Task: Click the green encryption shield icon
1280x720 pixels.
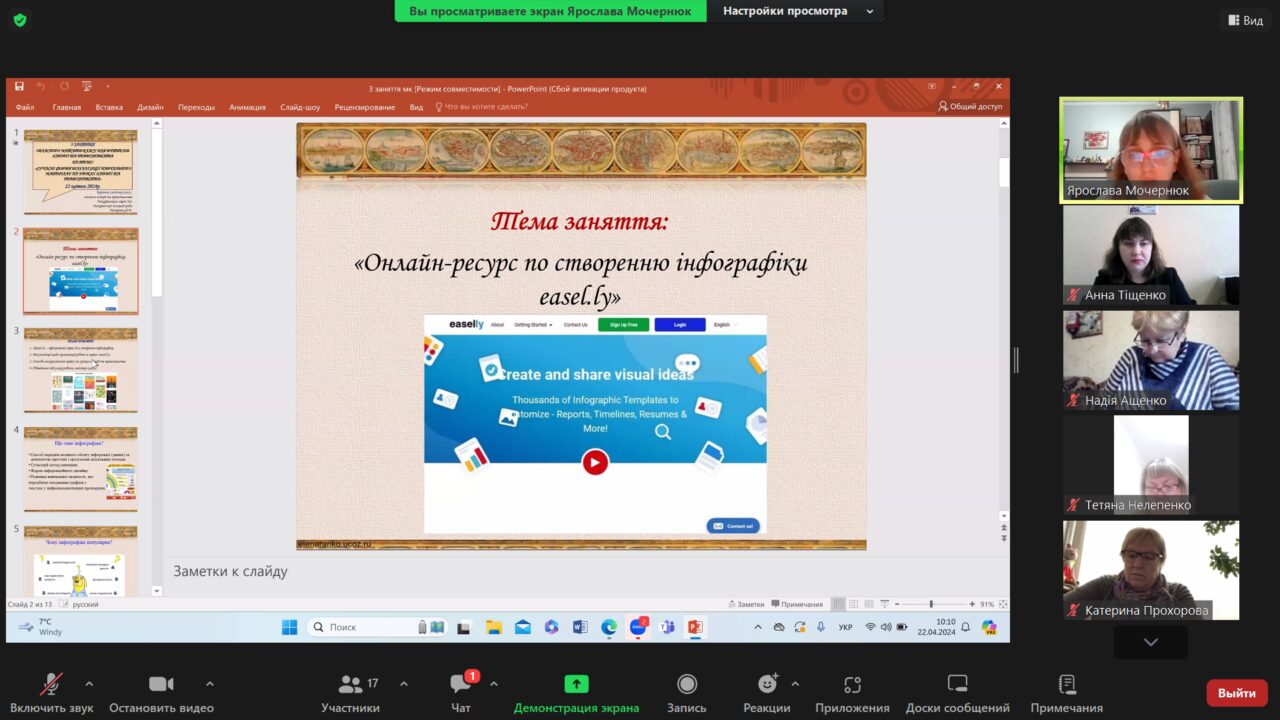Action: point(20,20)
